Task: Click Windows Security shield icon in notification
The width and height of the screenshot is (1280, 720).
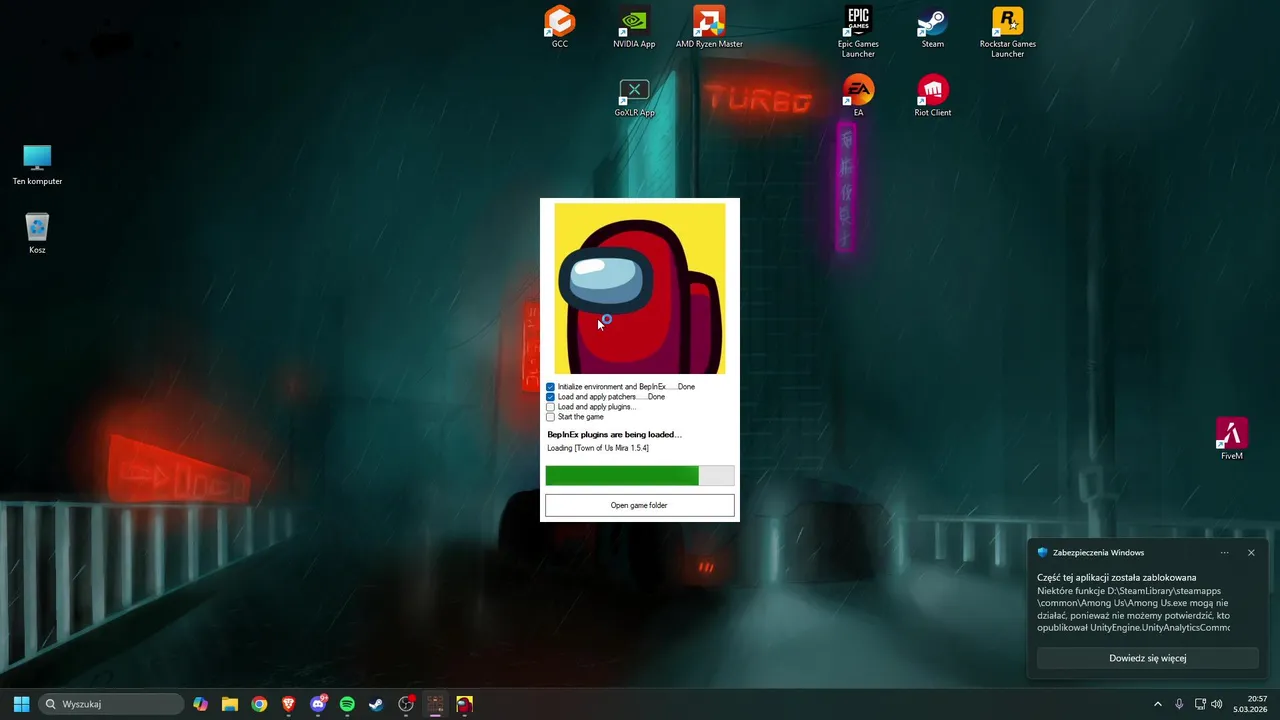Action: [x=1043, y=552]
